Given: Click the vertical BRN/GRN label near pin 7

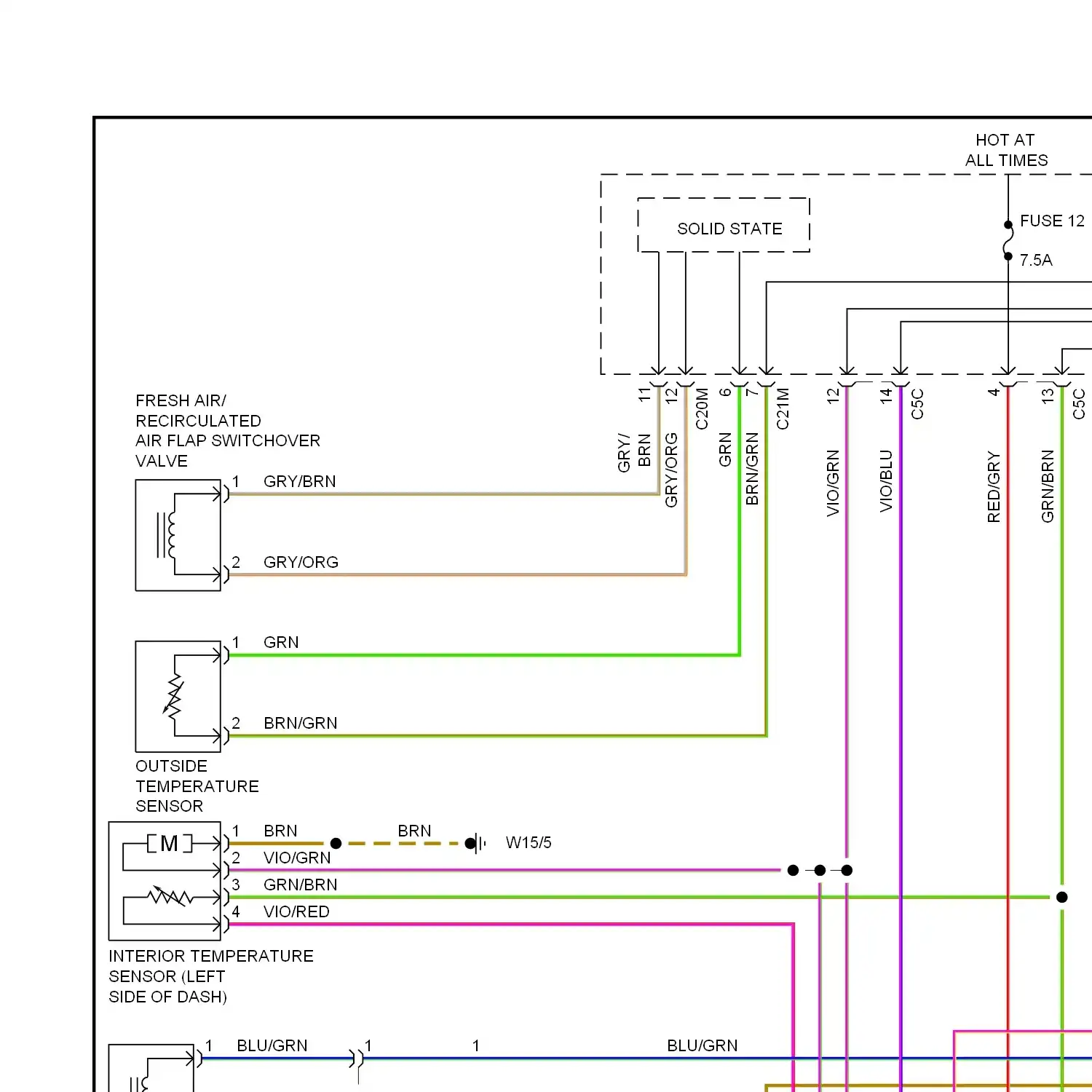Looking at the screenshot, I should (x=752, y=469).
